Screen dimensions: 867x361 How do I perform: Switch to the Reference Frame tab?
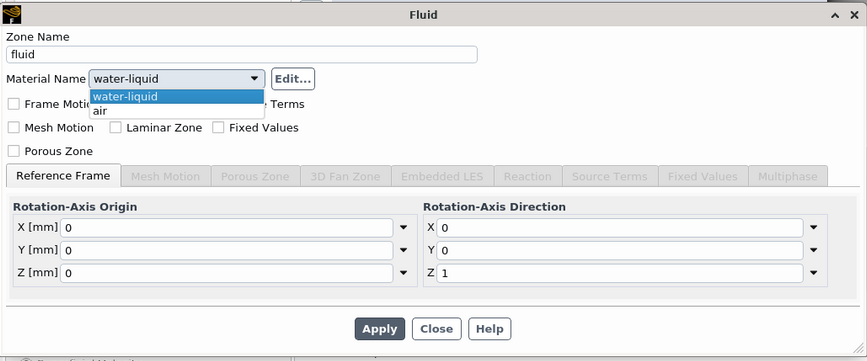[63, 176]
